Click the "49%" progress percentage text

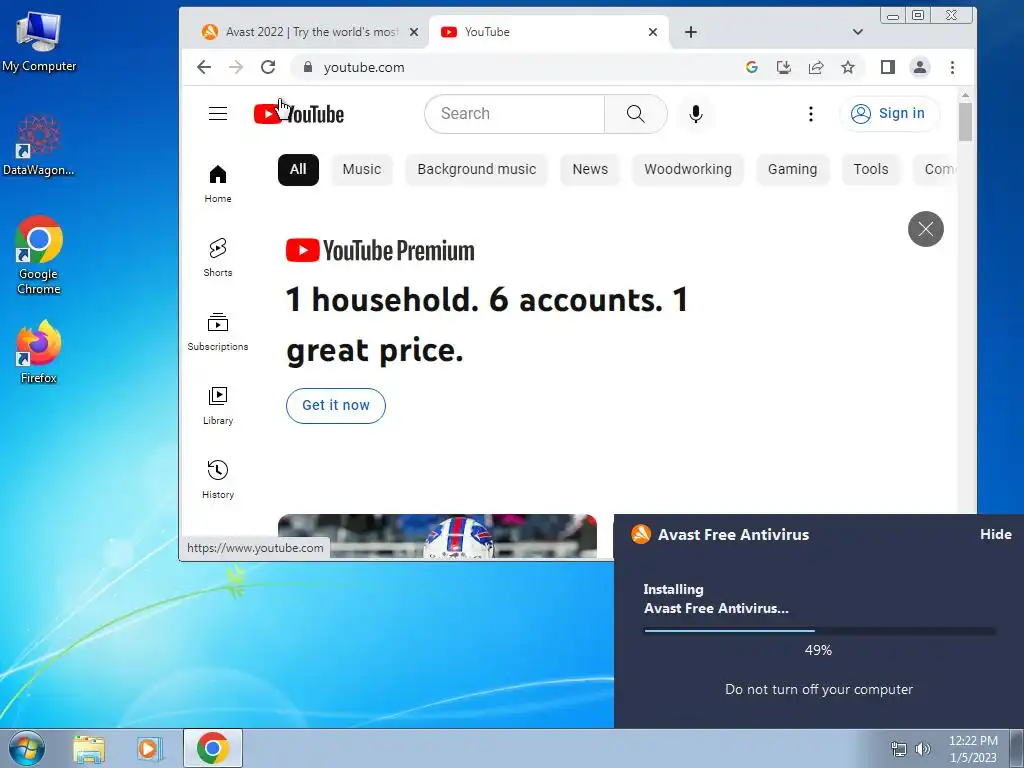(818, 650)
